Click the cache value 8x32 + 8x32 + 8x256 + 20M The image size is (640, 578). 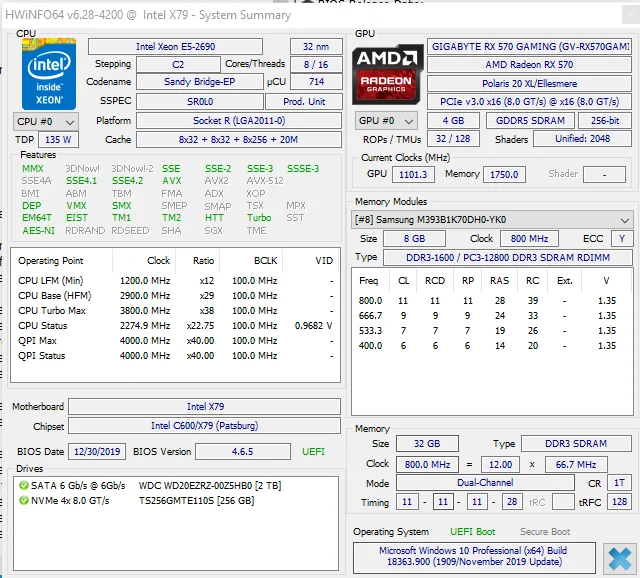point(239,140)
